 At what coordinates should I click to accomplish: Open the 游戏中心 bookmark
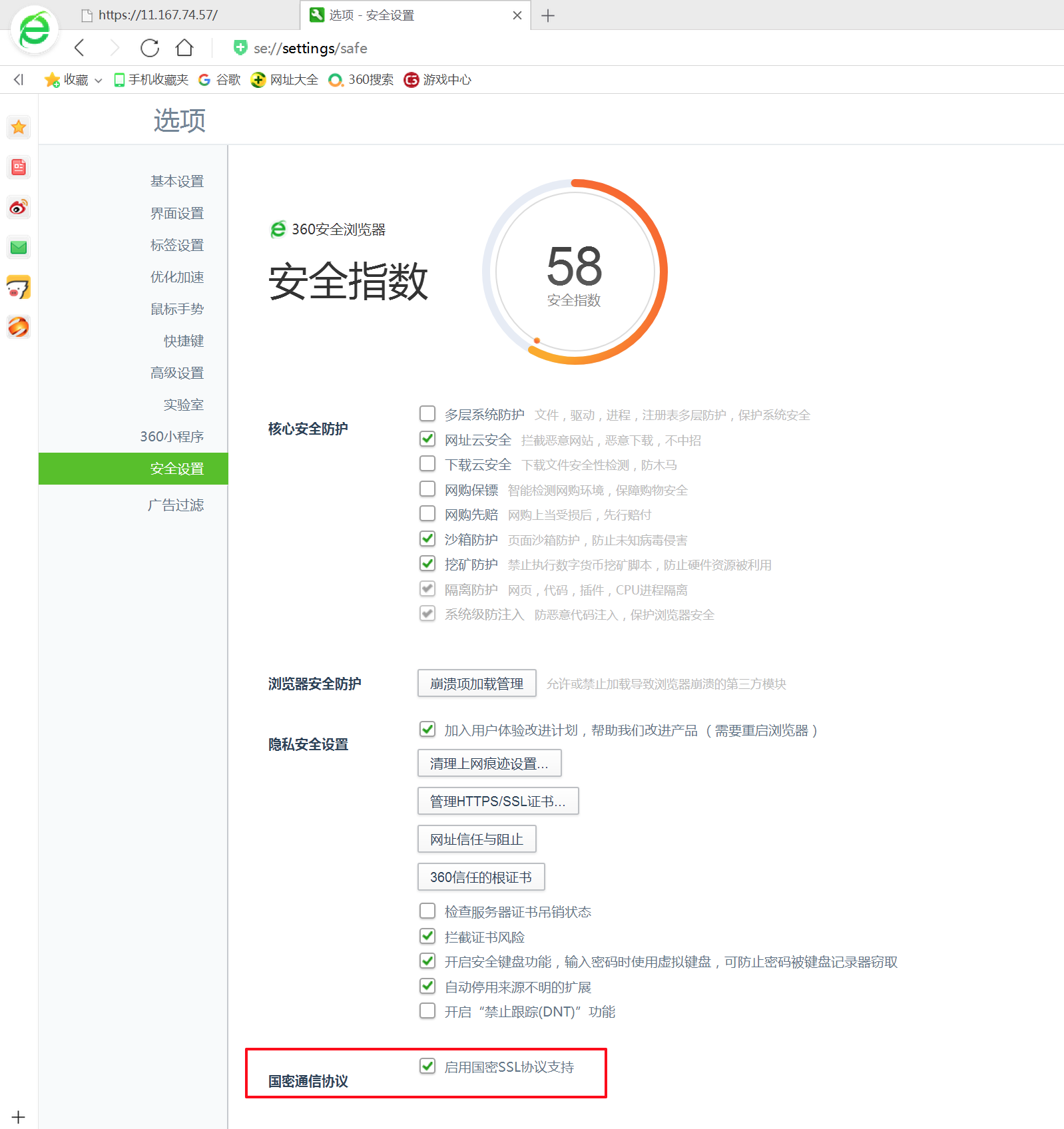[x=438, y=80]
